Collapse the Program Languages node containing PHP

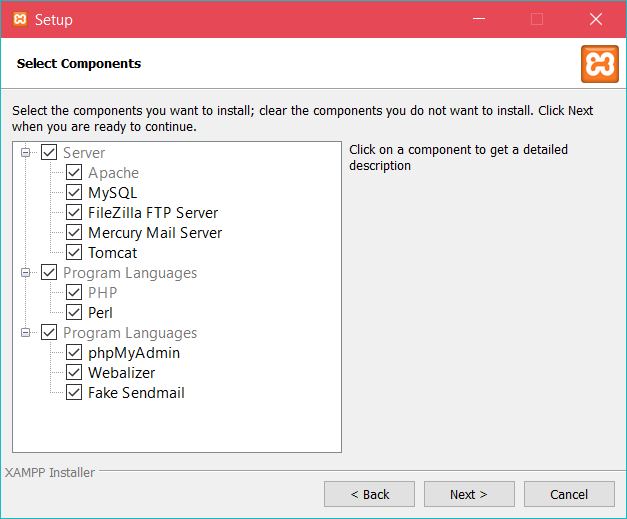[x=26, y=273]
